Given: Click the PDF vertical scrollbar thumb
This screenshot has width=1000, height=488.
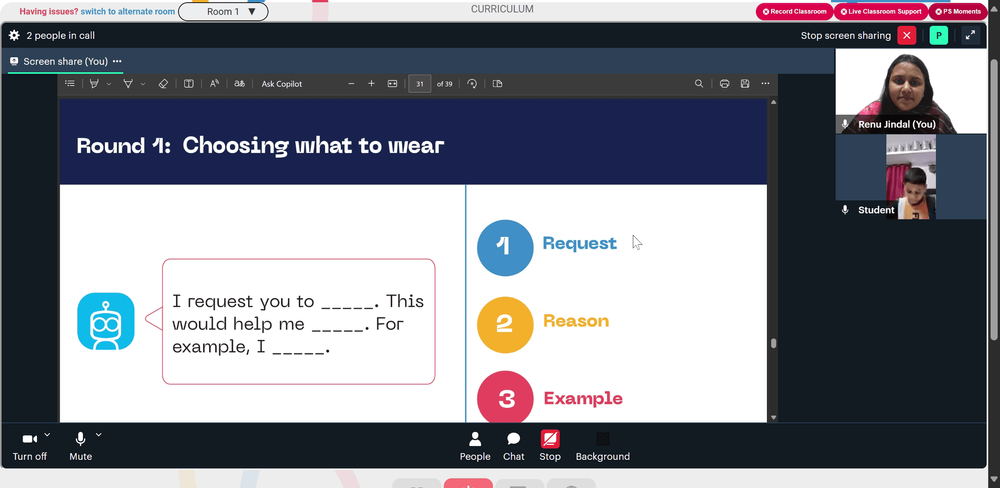Looking at the screenshot, I should point(774,343).
